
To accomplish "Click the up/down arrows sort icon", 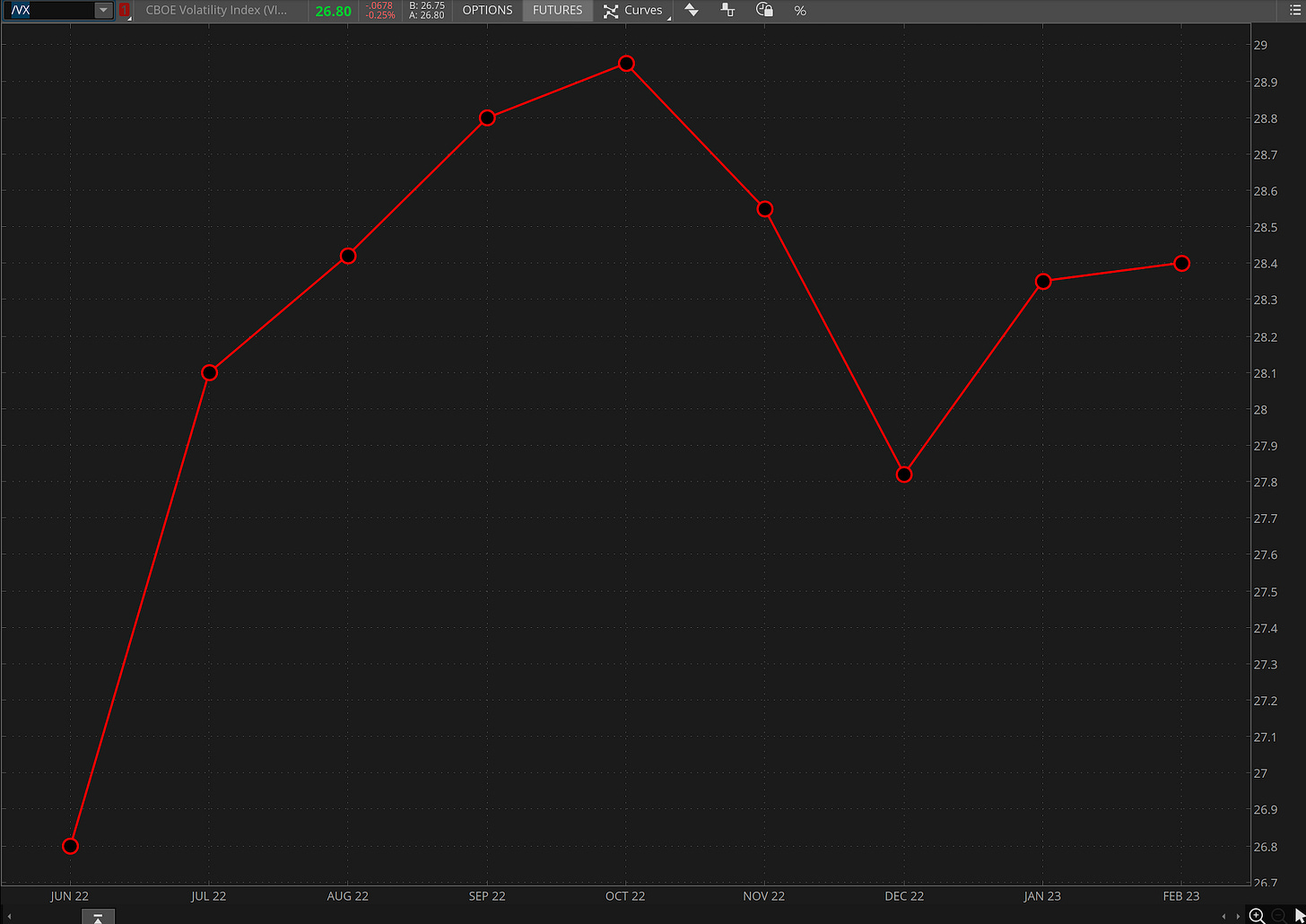I will (692, 11).
